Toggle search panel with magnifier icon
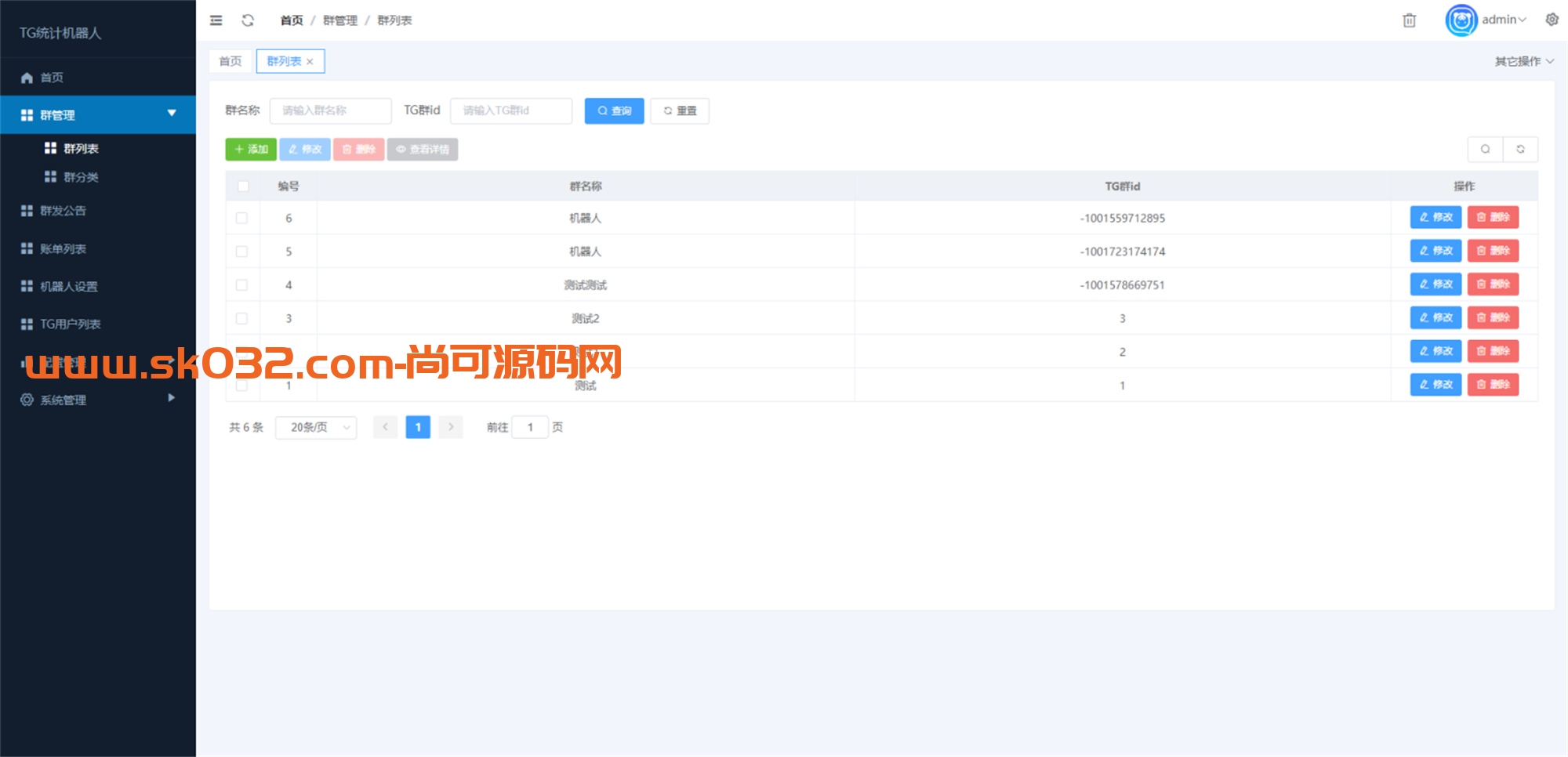1568x757 pixels. point(1485,149)
